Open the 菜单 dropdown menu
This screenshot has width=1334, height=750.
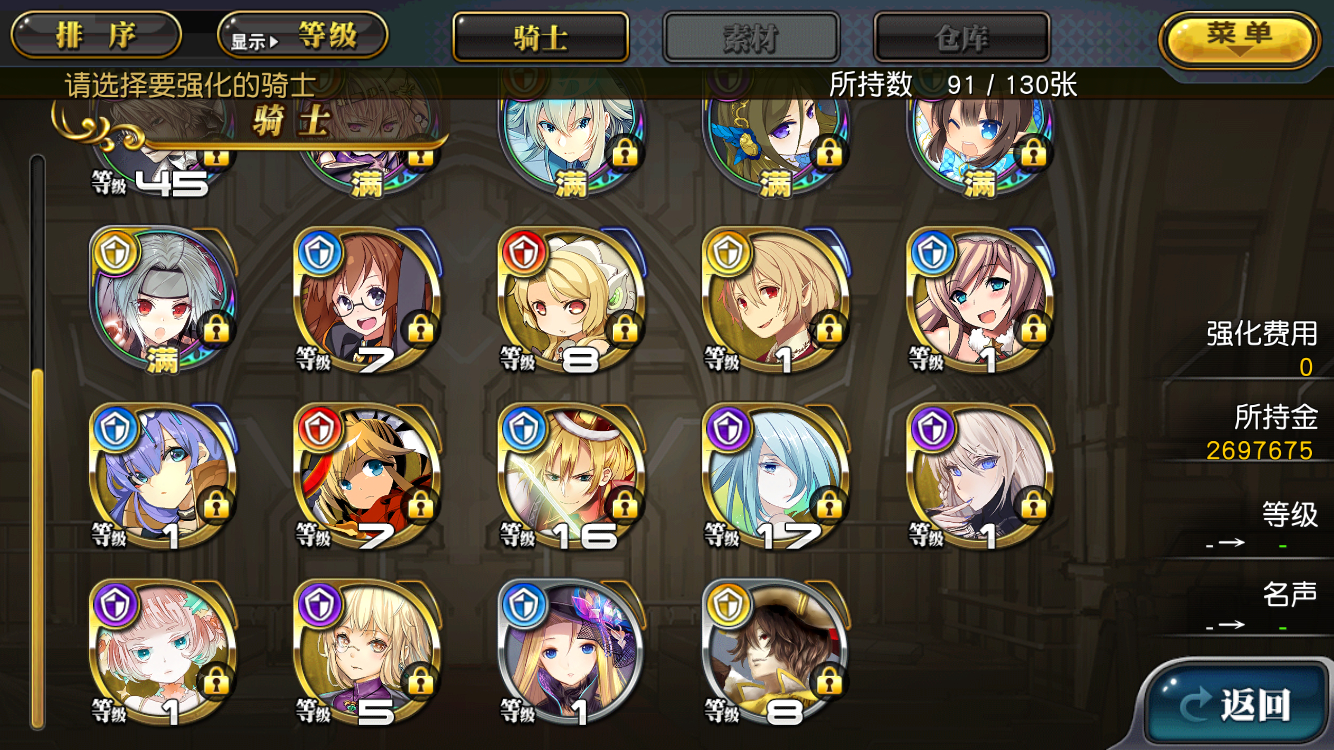1240,40
